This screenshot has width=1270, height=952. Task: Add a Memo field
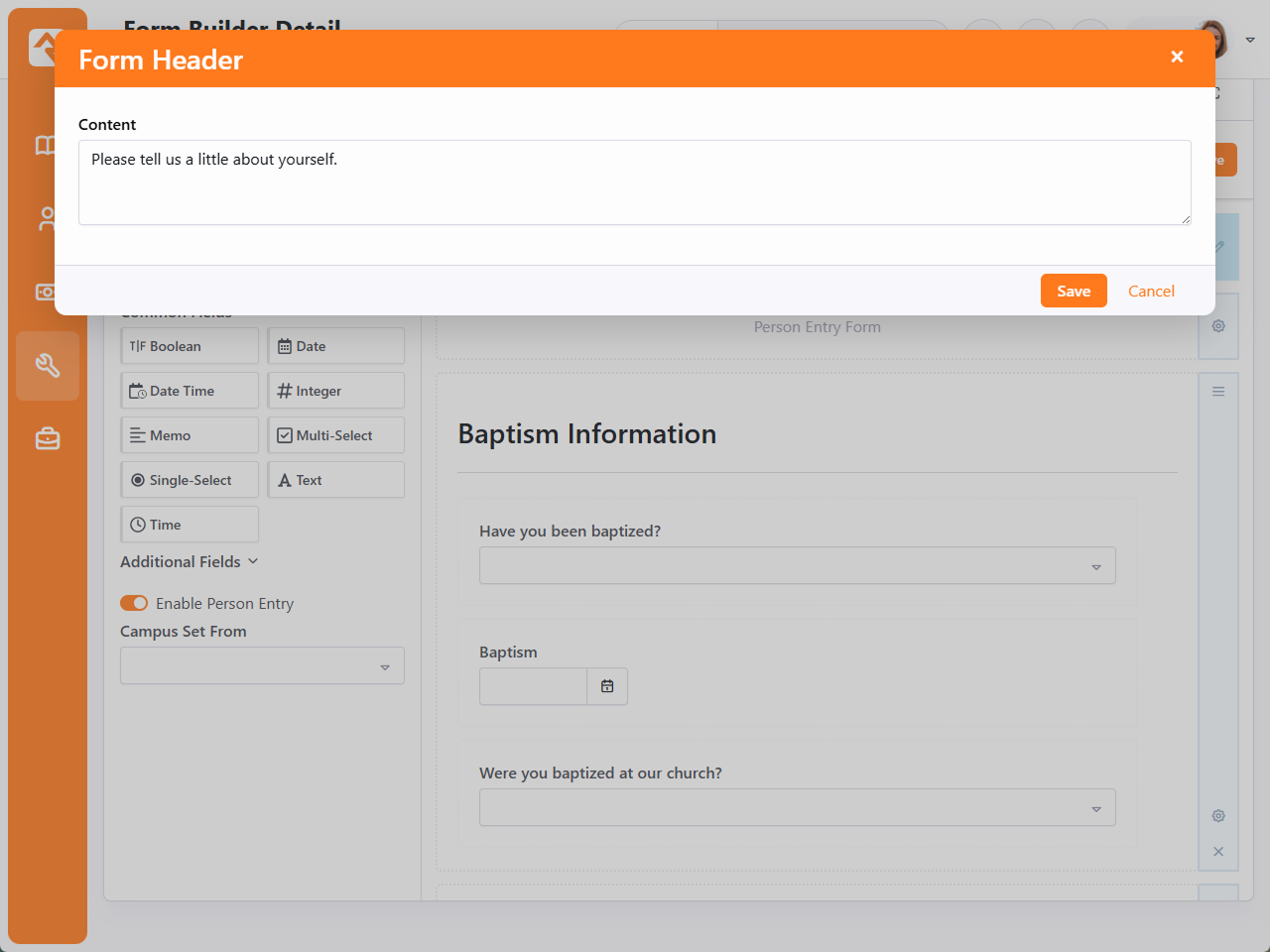190,435
